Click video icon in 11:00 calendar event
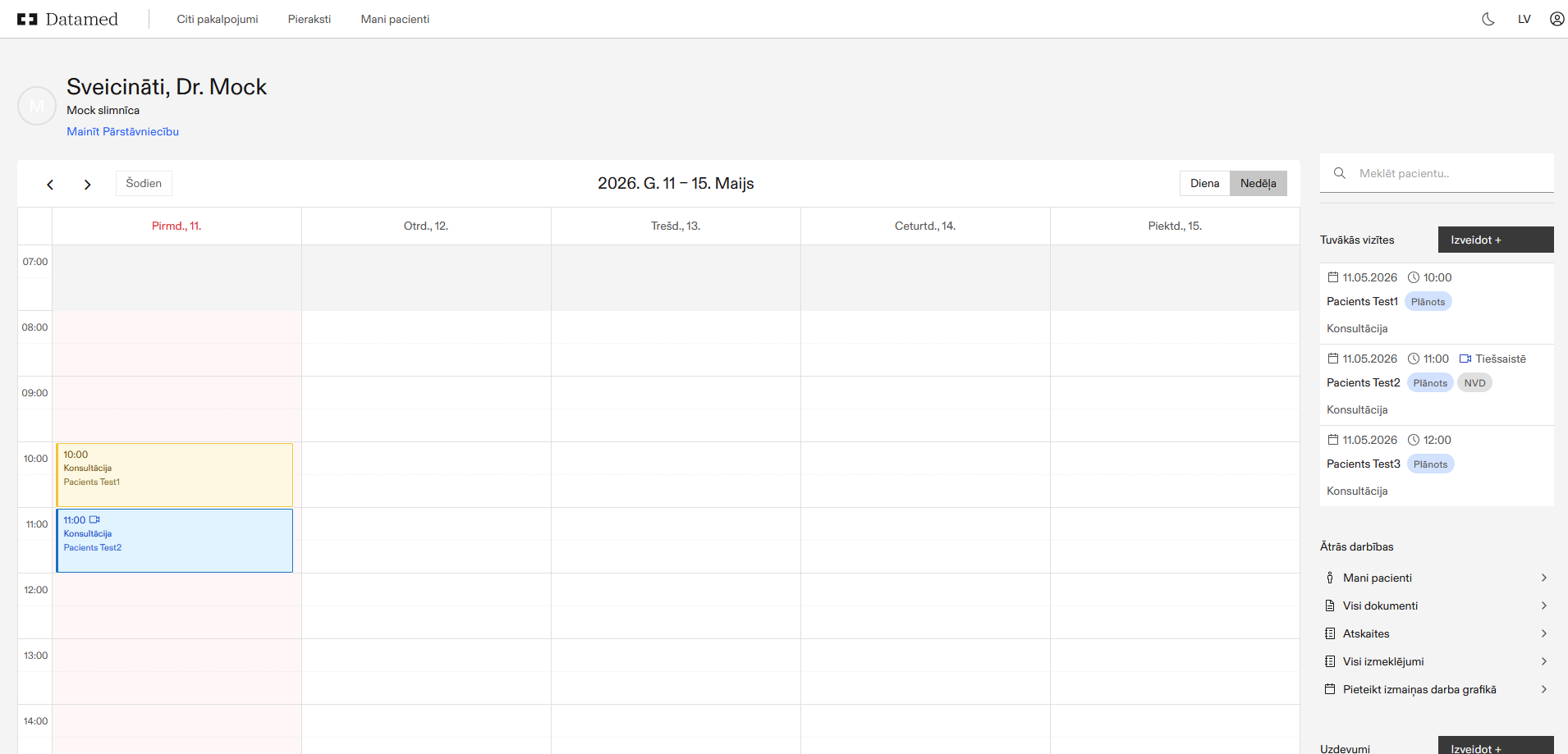 94,519
